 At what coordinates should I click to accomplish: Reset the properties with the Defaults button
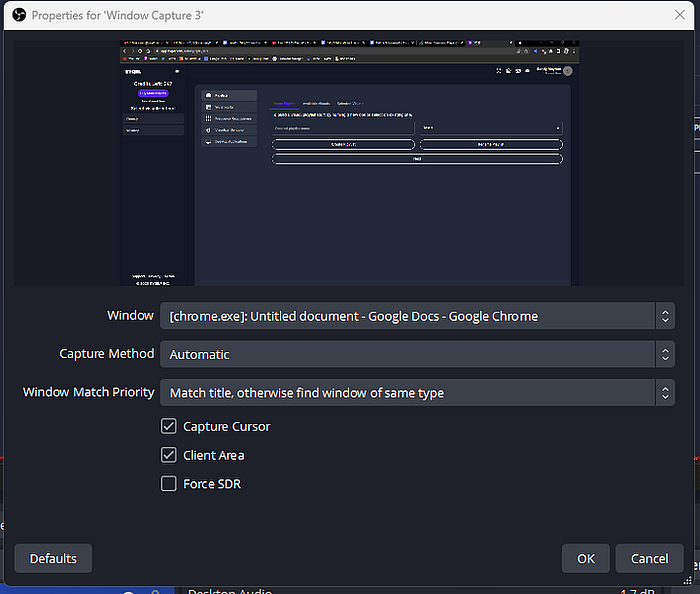(x=53, y=558)
